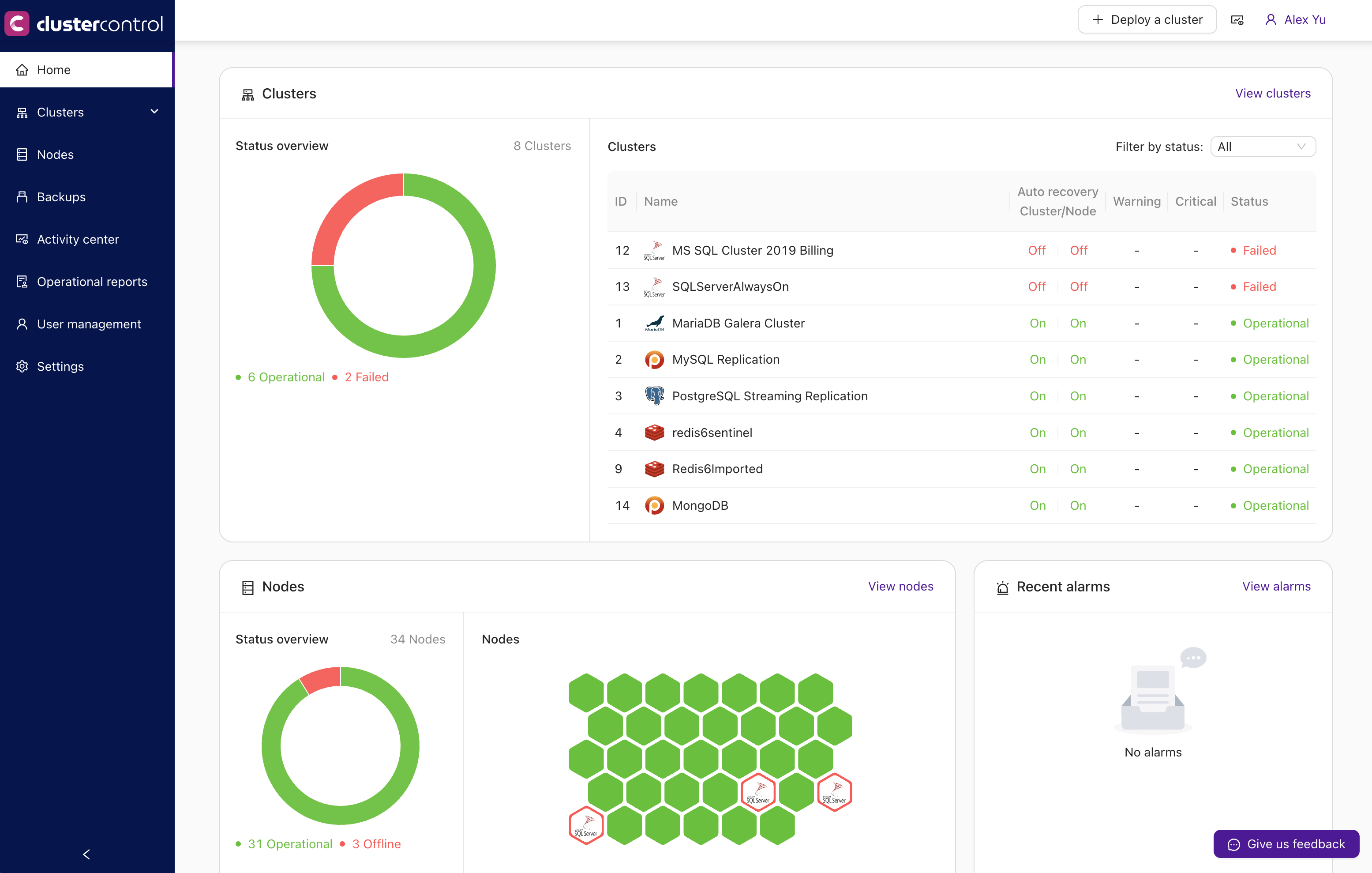Click the Give us feedback button
Screen dimensions: 1372x873
1286,844
